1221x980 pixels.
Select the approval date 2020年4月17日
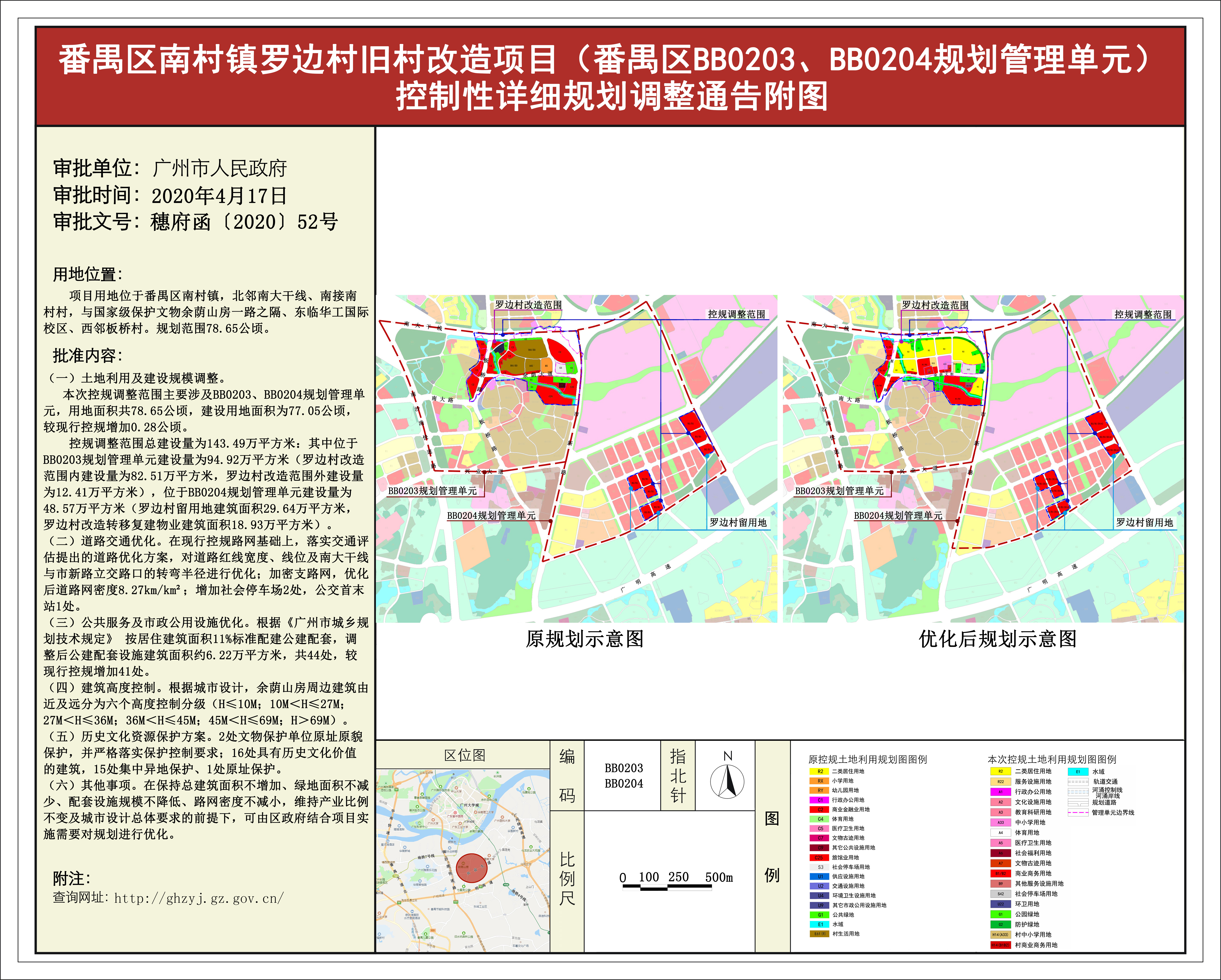point(219,196)
